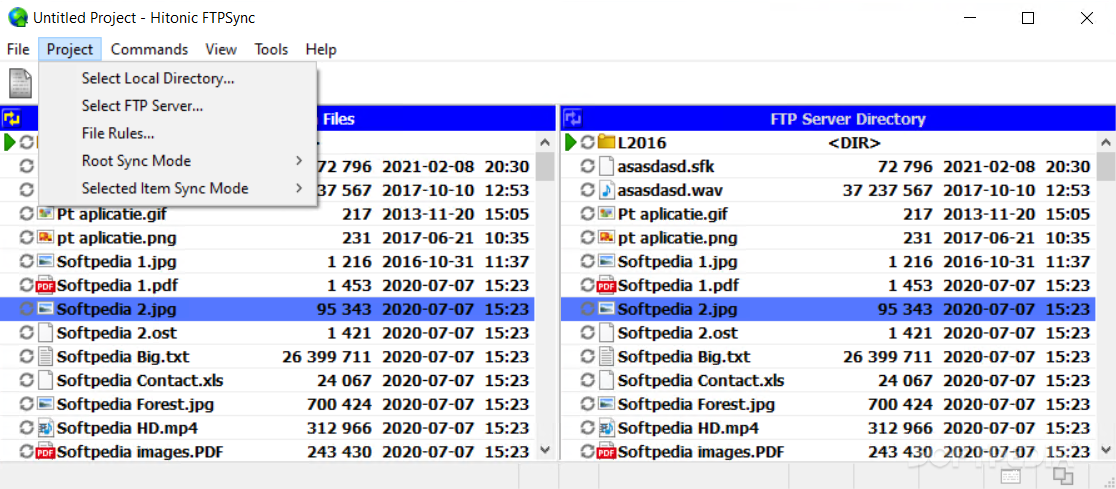Choose Select FTP Server... menu entry

[178, 106]
